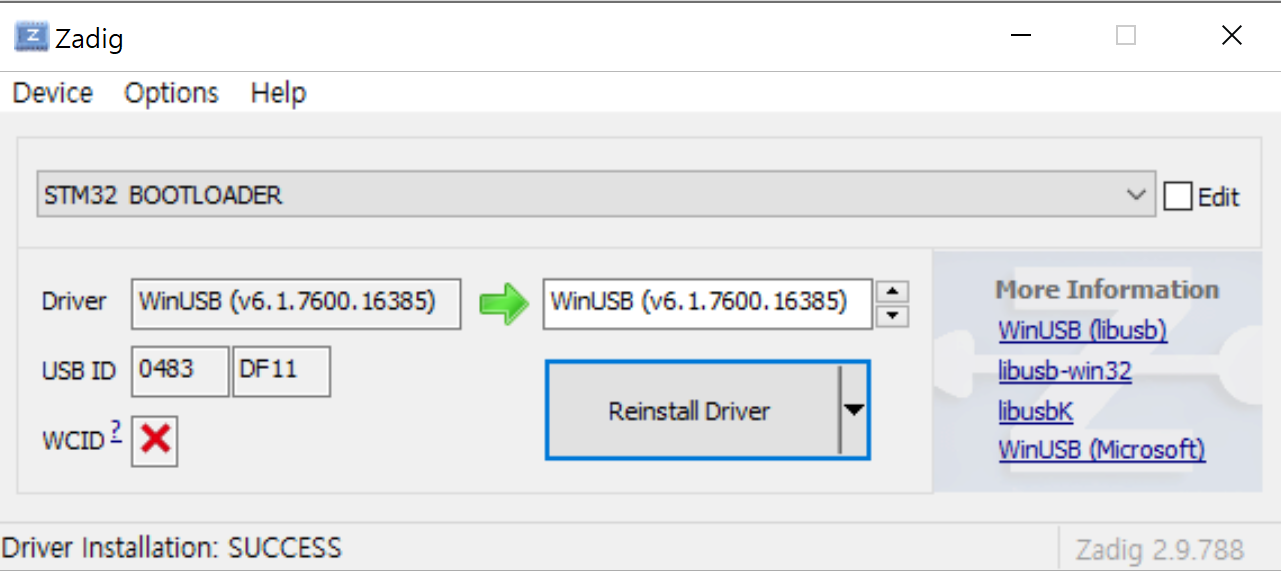Open the libusb-win32 link
The width and height of the screenshot is (1281, 571).
coord(1065,371)
